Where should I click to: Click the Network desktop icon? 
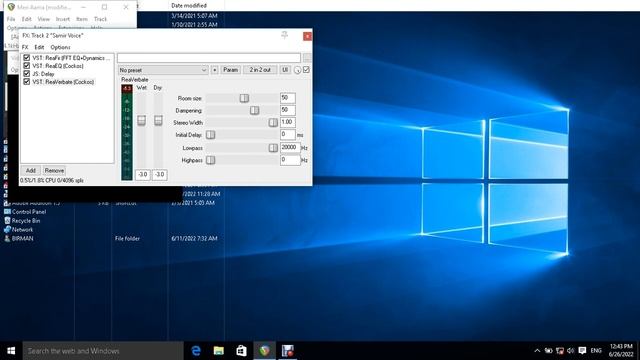pos(7,229)
